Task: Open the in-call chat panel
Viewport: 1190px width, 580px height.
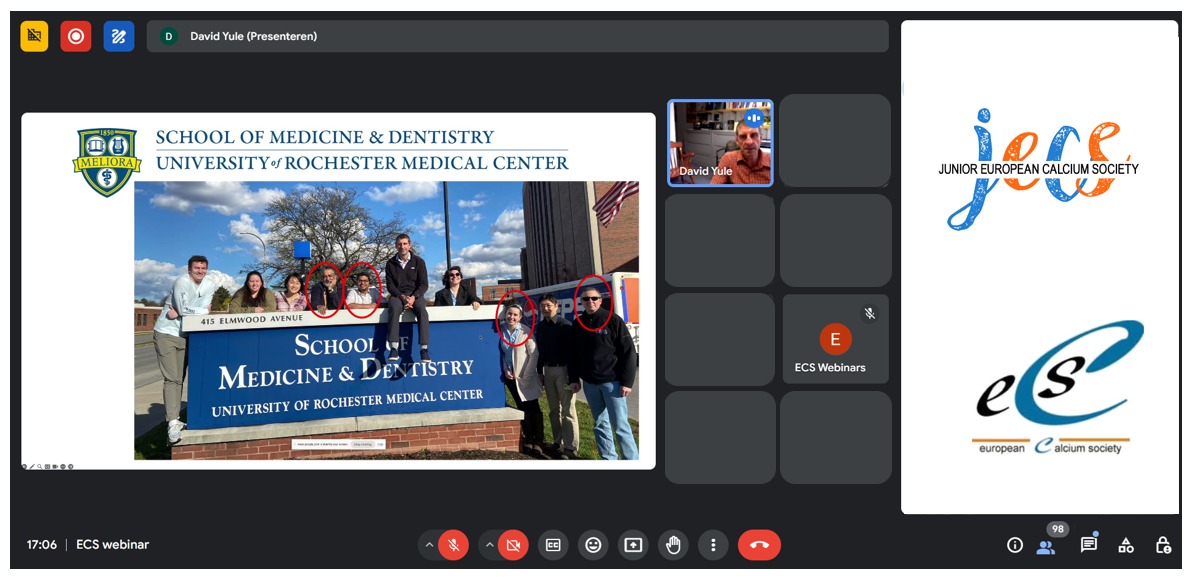Action: click(x=1089, y=545)
